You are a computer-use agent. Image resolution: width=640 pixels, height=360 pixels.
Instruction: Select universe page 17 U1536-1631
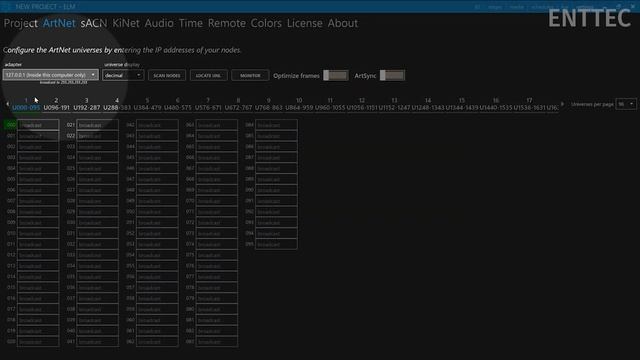[529, 104]
